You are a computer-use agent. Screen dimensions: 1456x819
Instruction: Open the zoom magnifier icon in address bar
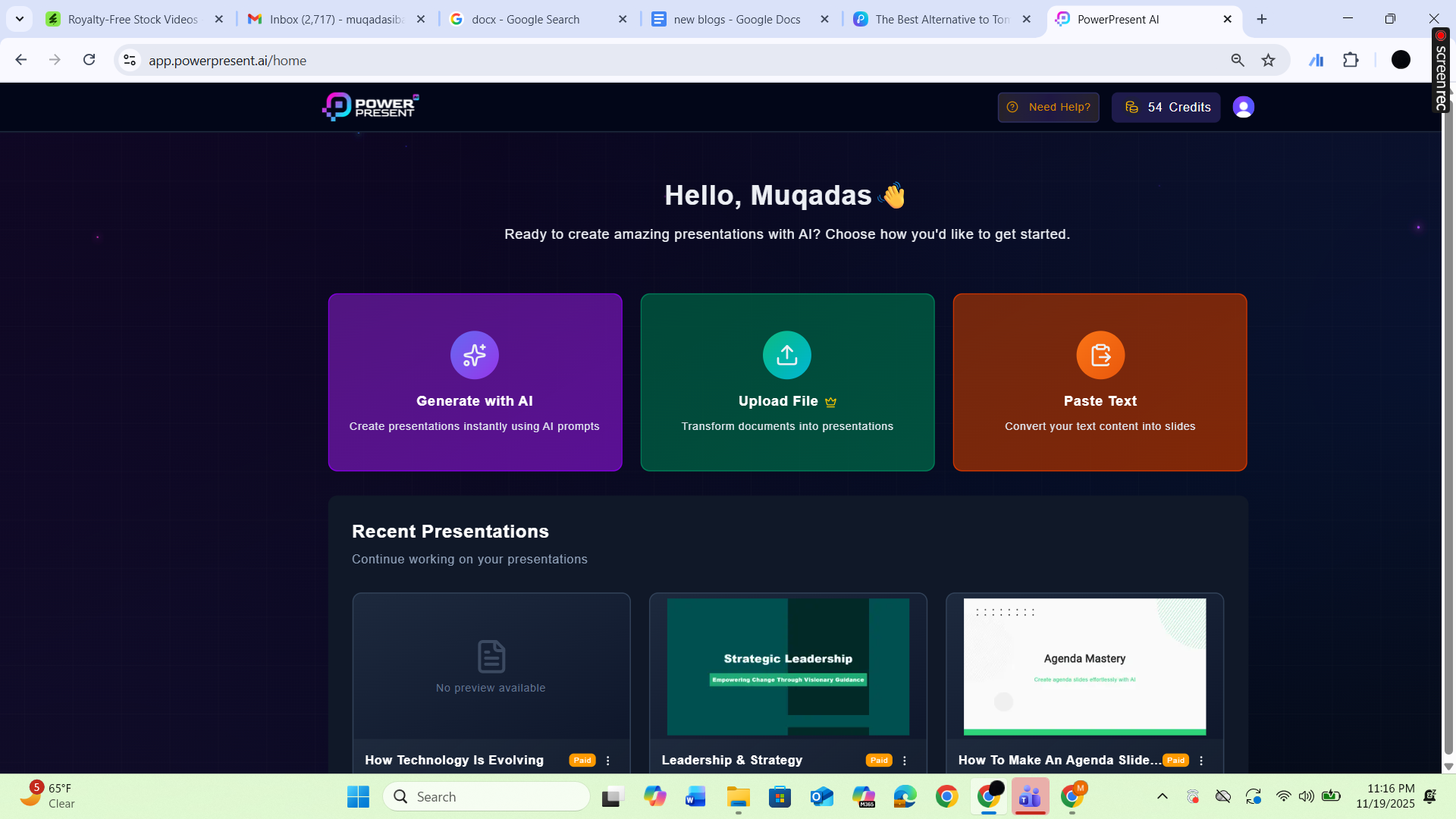click(1238, 60)
